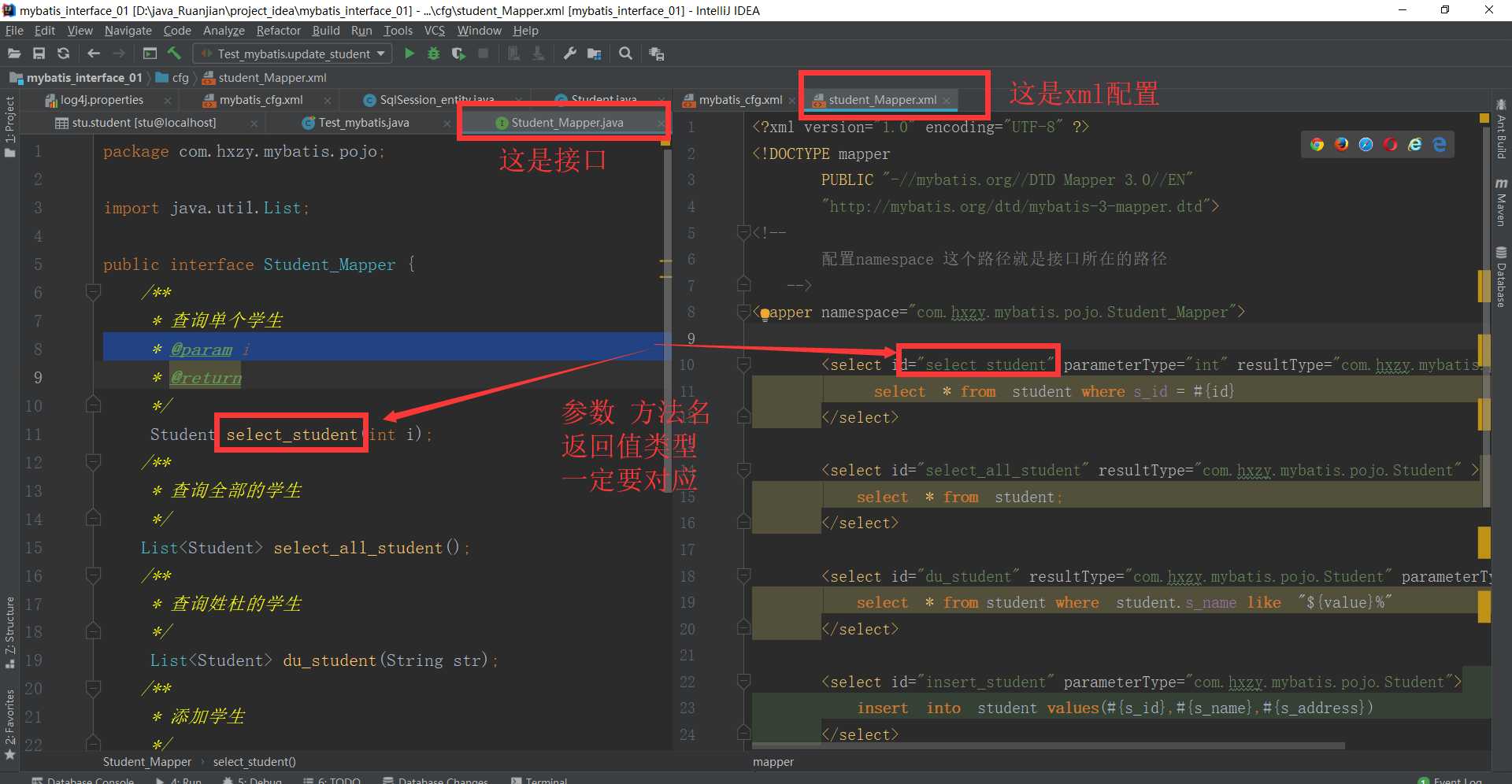Close the Test_mybatis.java tab
The width and height of the screenshot is (1512, 784).
coord(447,124)
